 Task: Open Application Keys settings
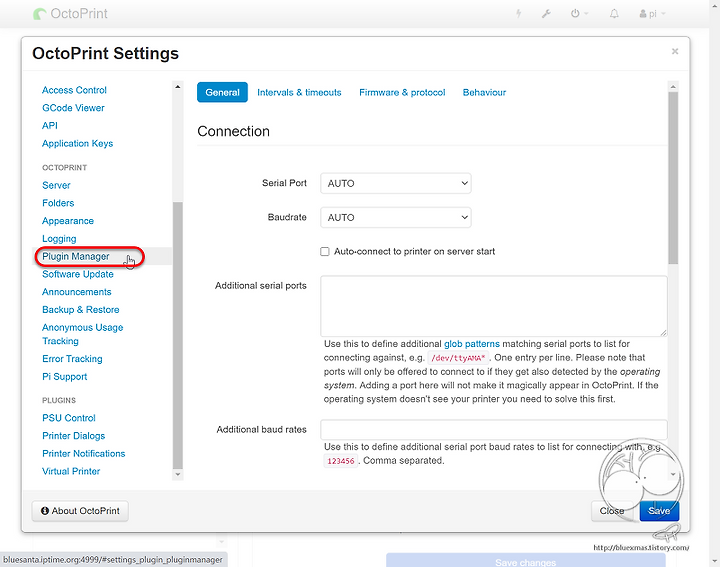(x=78, y=143)
